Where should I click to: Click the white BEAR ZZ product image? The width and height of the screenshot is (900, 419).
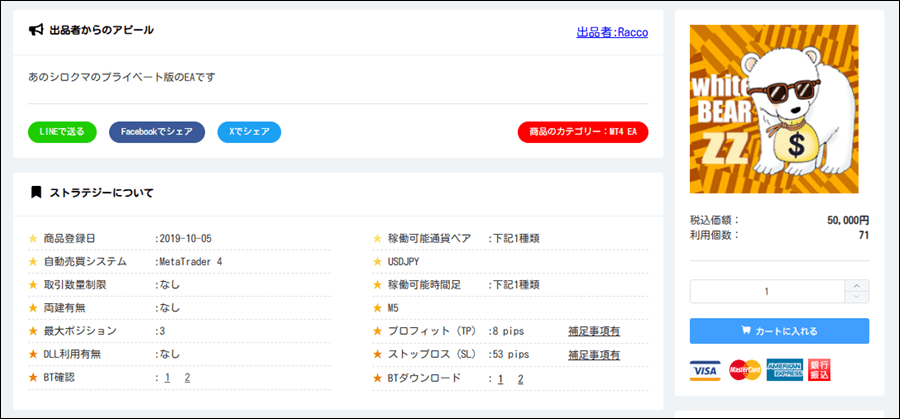(774, 109)
